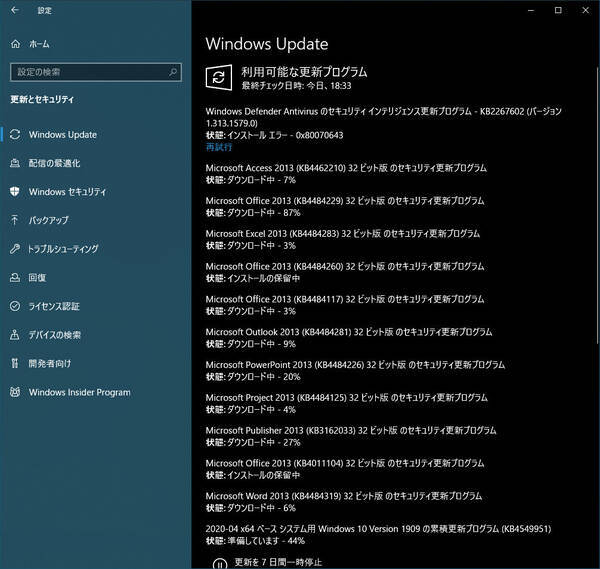Viewport: 600px width, 569px height.
Task: Click Microsoft Outlook 2013 (KB4484281) entry
Action: tap(349, 332)
